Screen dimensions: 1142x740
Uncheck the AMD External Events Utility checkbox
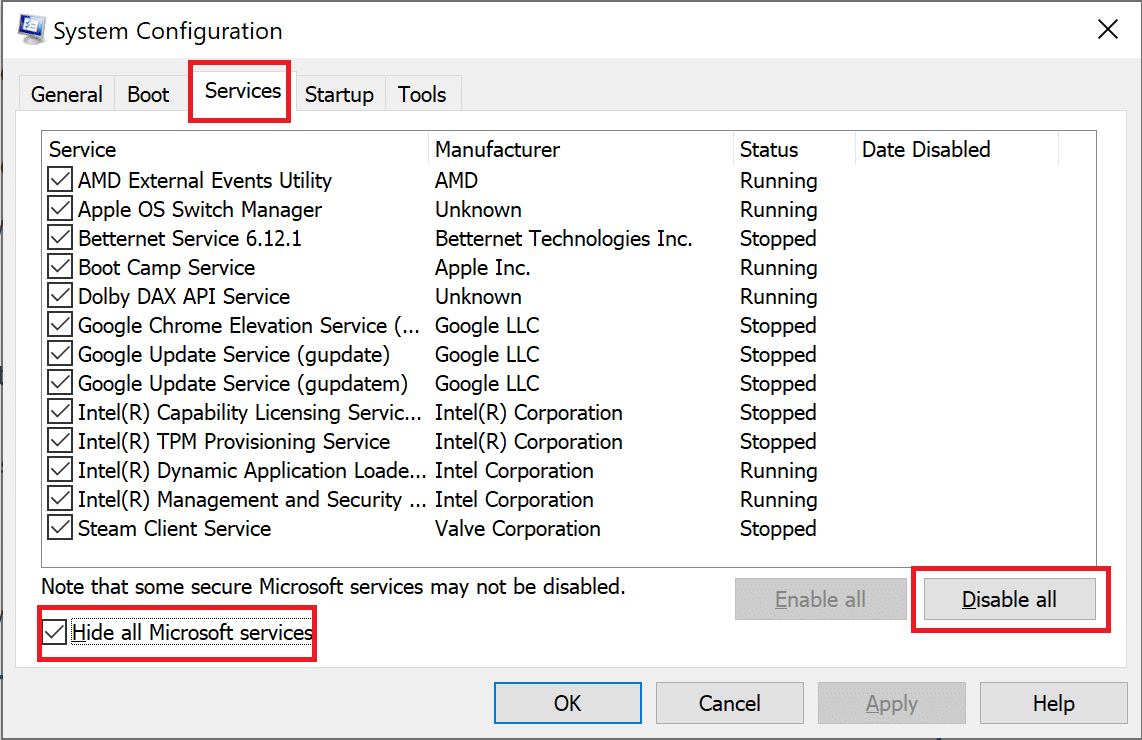pos(60,181)
